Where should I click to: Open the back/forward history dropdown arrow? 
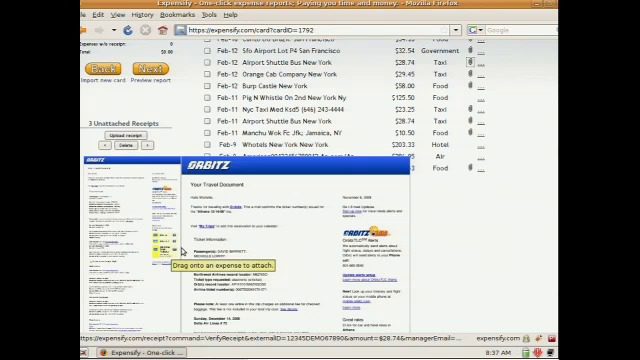pos(114,30)
